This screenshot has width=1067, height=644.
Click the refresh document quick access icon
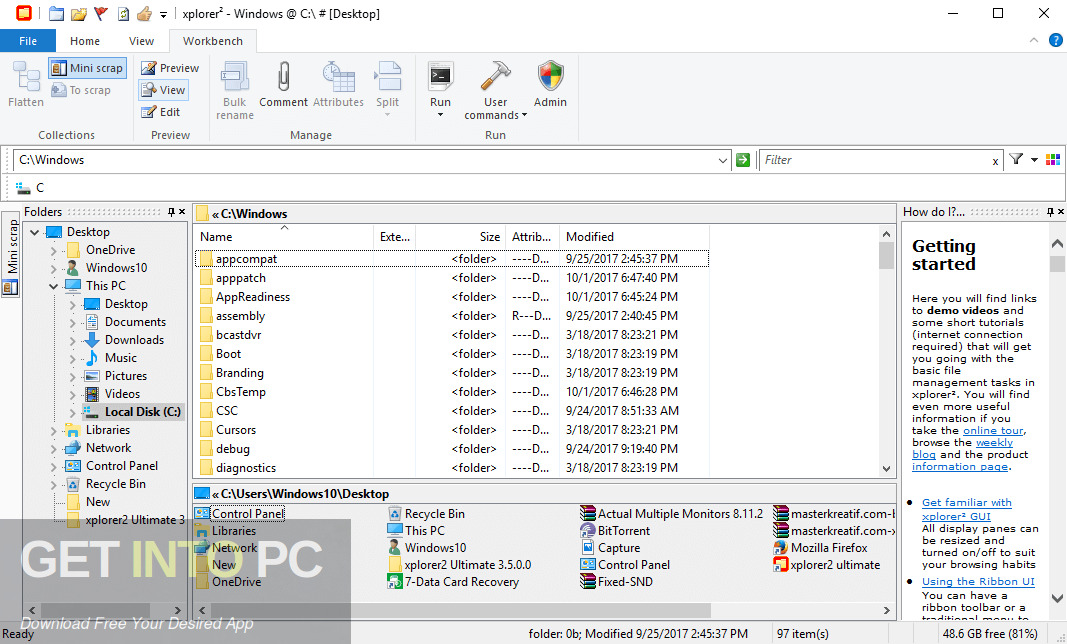[123, 14]
